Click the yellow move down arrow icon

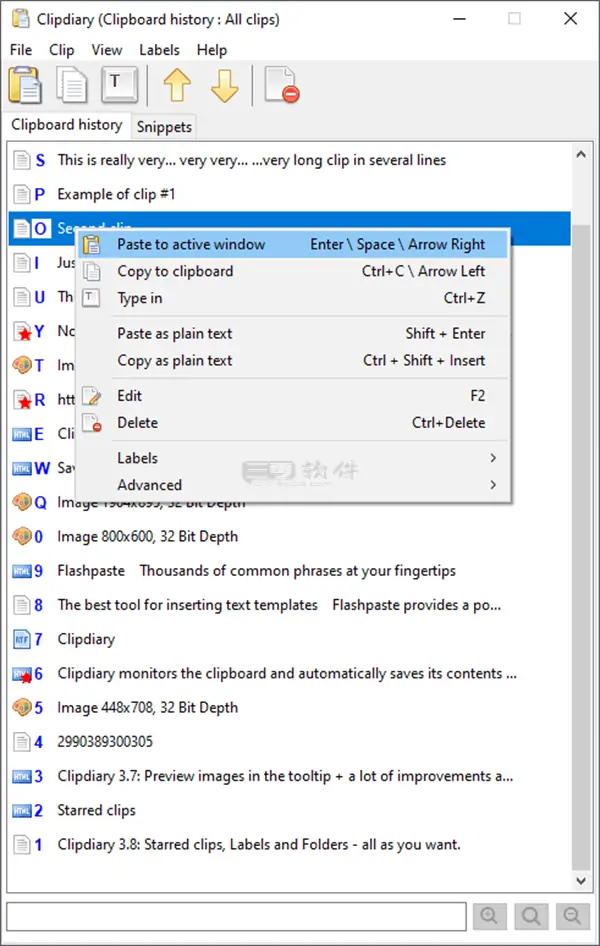[225, 85]
